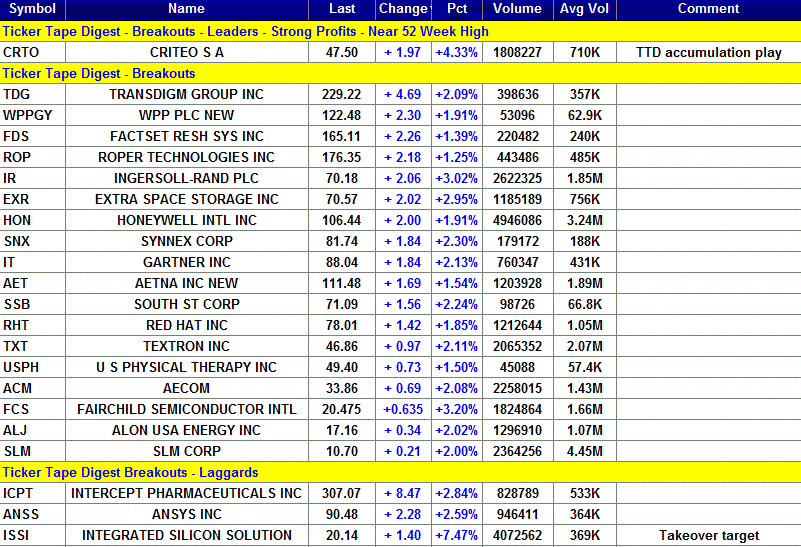The image size is (801, 547).
Task: Click the TDG symbol cell
Action: (32, 94)
